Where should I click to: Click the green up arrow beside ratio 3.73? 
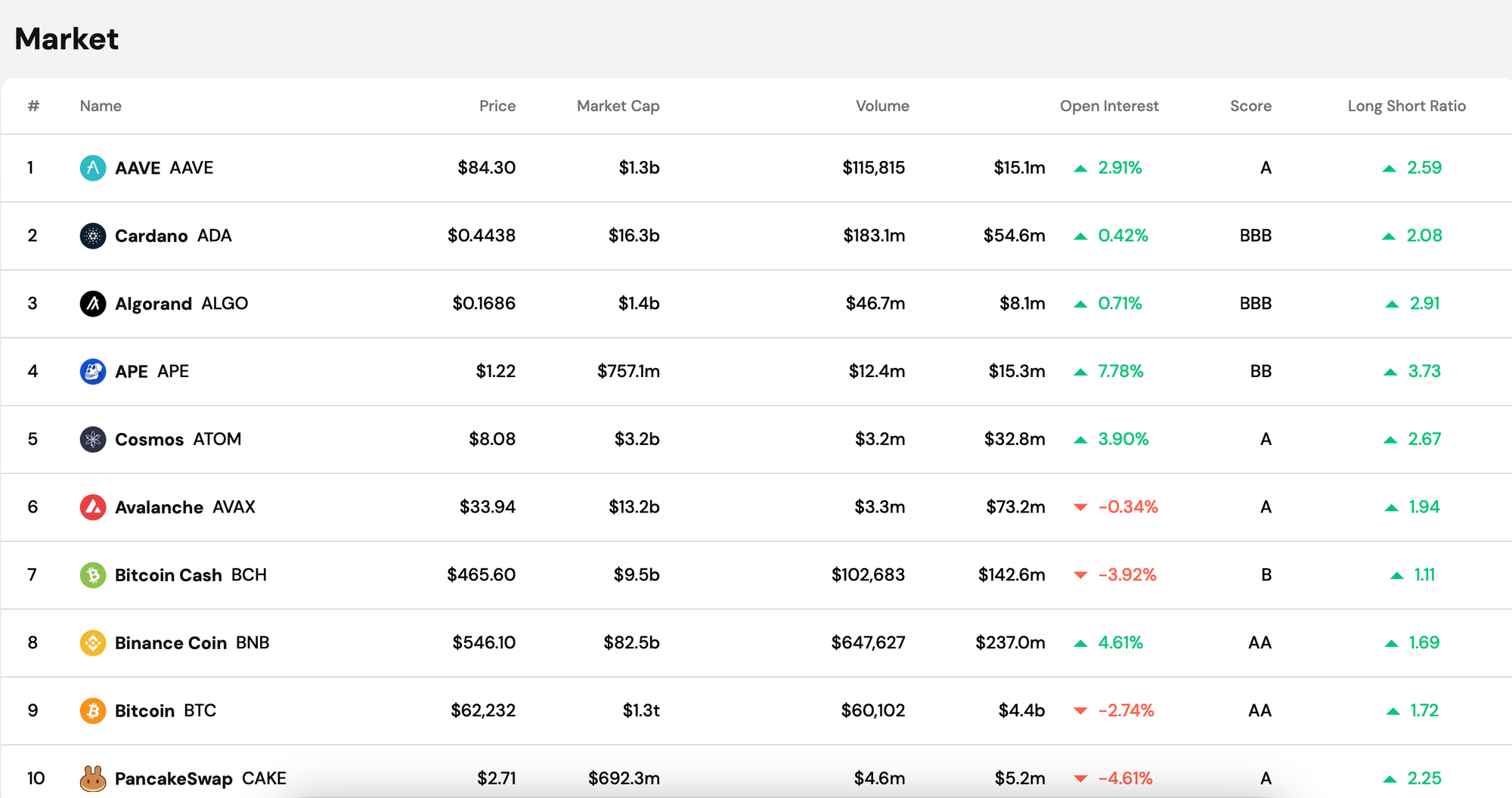[1390, 372]
